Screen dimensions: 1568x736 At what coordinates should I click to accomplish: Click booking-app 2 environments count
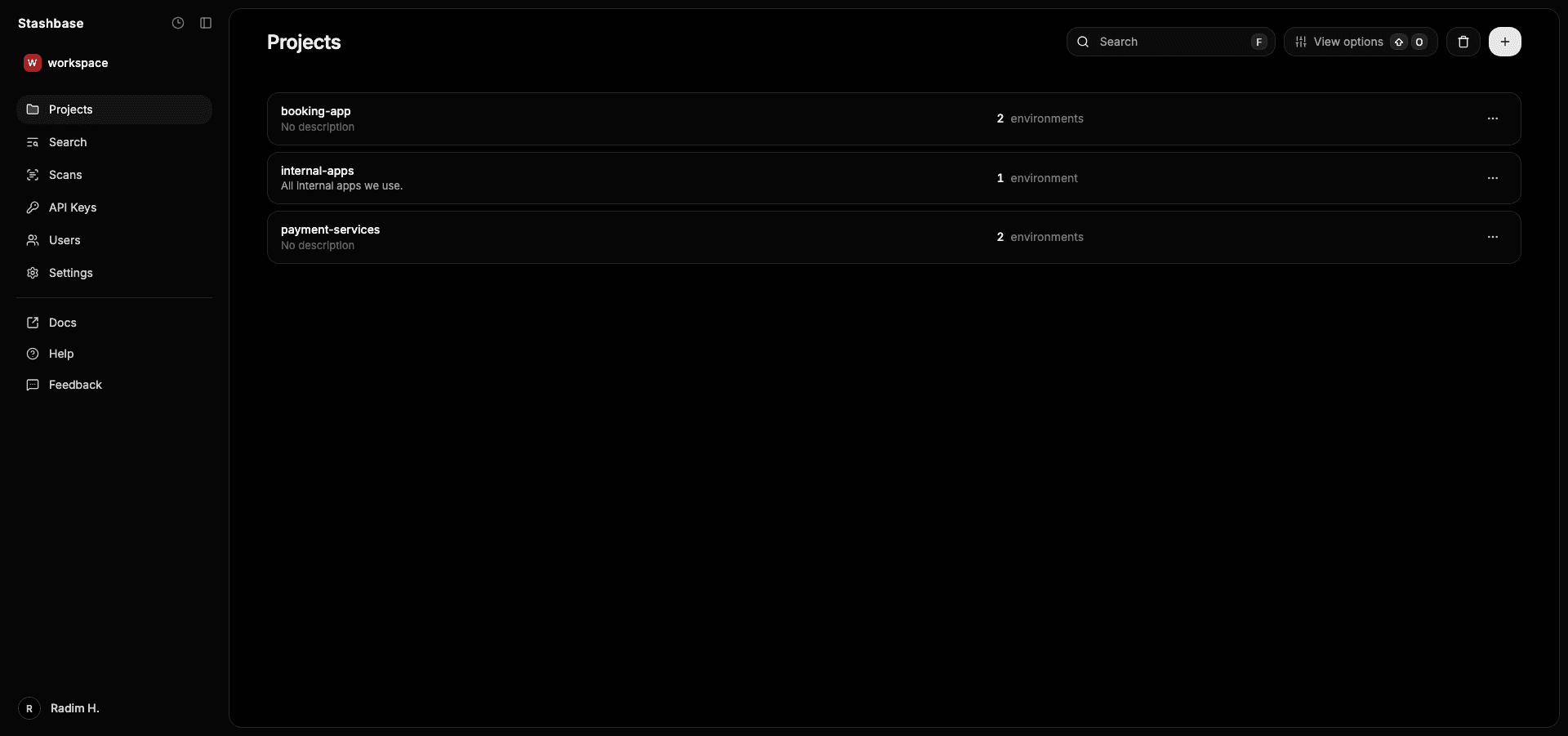click(x=1040, y=118)
